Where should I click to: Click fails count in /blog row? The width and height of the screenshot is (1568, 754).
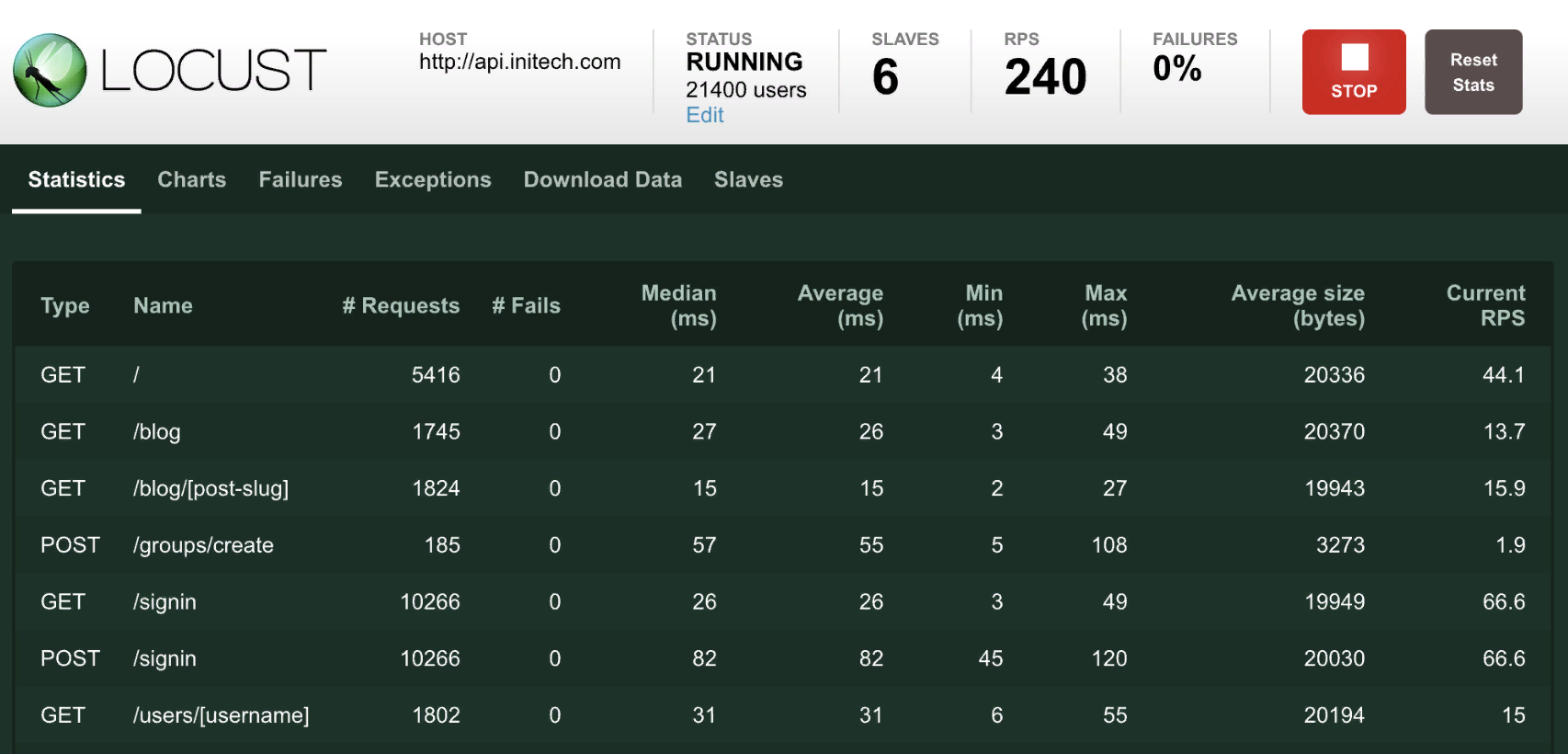pos(555,432)
